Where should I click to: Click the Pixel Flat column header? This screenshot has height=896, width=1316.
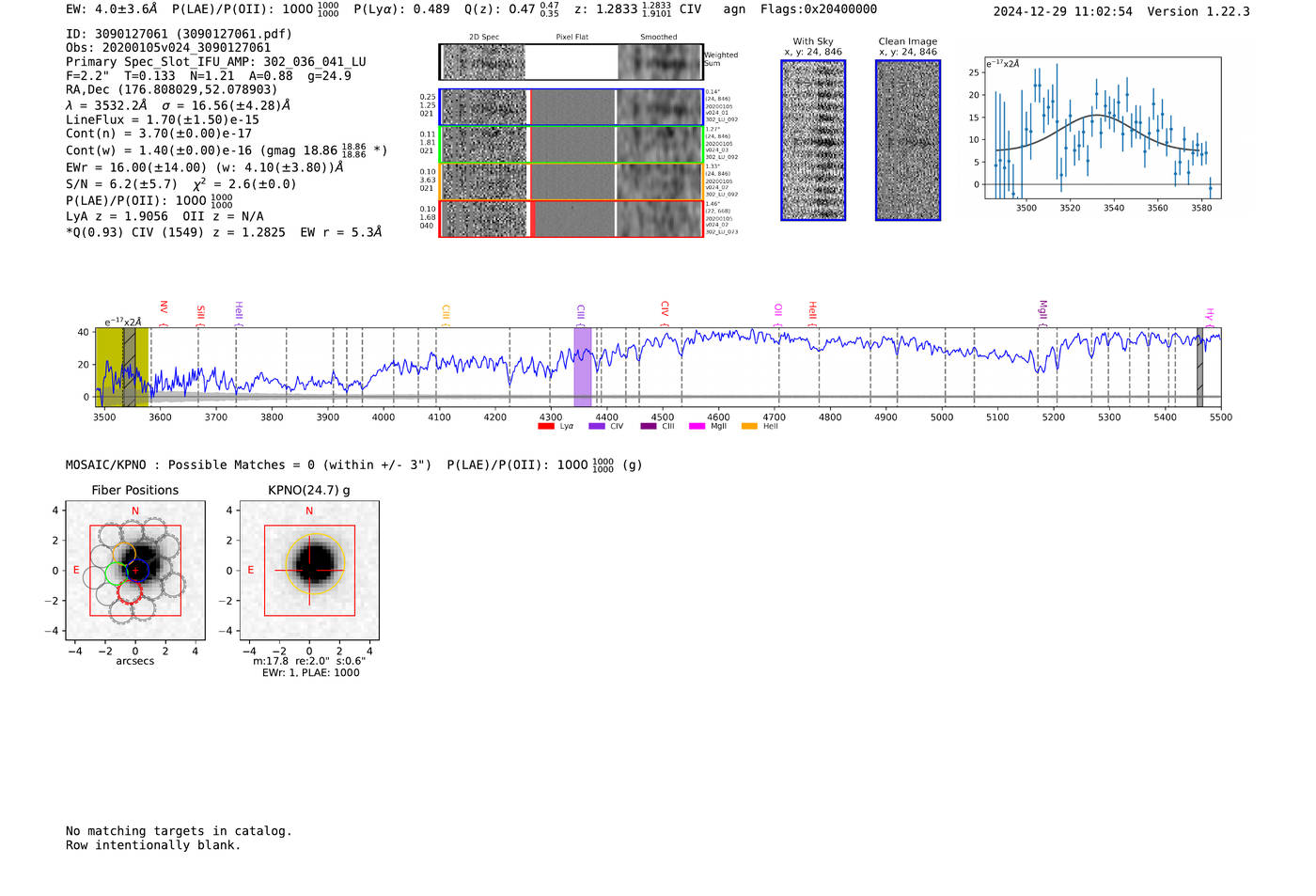pos(572,37)
